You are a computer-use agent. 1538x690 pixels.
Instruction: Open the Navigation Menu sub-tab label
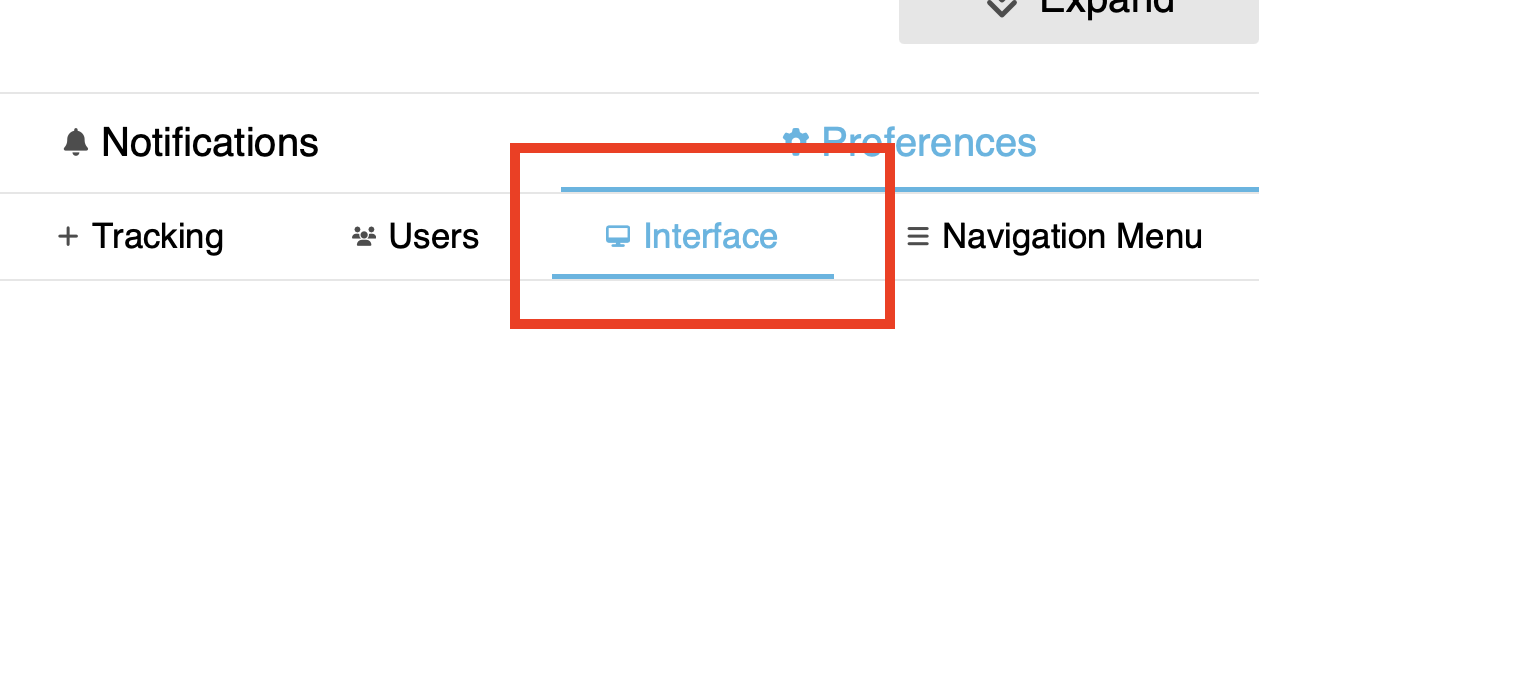(1071, 237)
